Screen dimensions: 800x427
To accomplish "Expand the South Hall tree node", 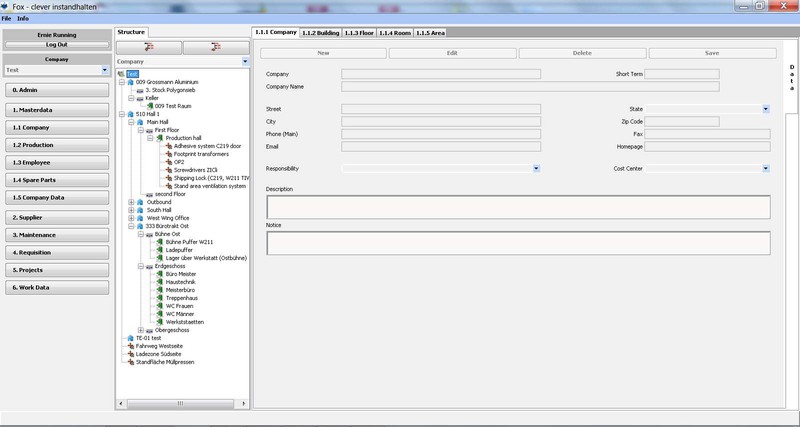I will (x=131, y=210).
